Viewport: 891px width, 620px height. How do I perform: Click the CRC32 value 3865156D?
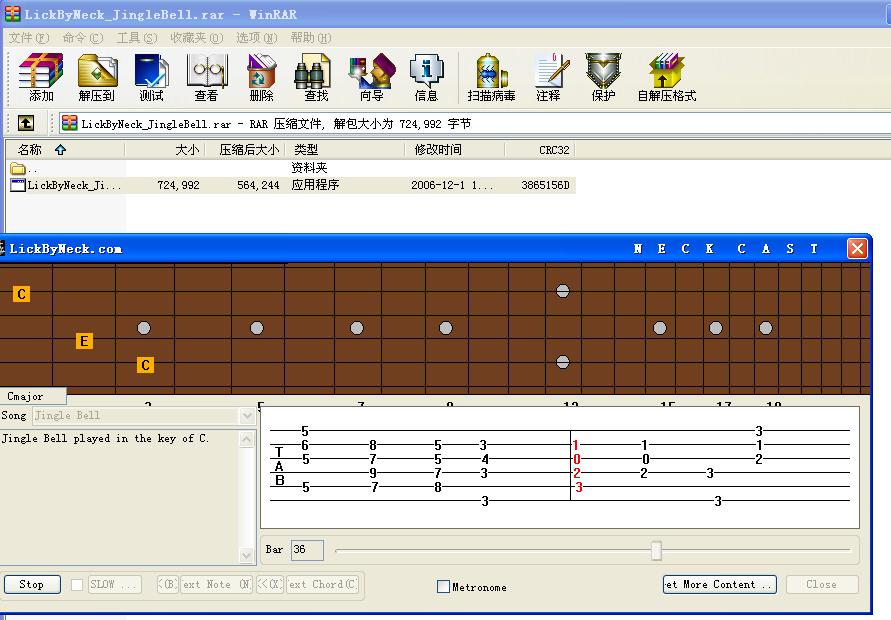tap(546, 185)
